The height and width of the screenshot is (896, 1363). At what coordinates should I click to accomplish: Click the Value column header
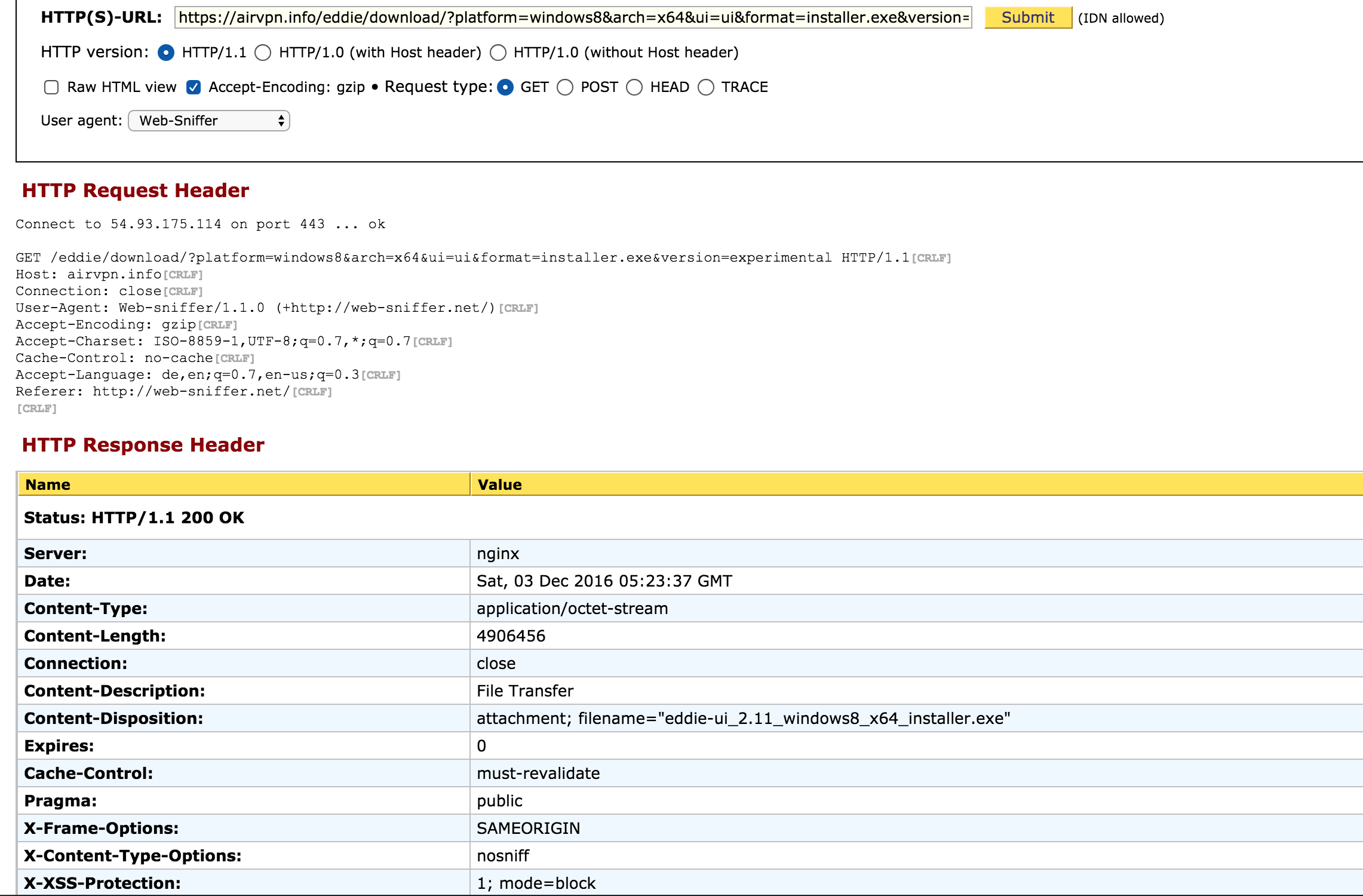(x=917, y=484)
